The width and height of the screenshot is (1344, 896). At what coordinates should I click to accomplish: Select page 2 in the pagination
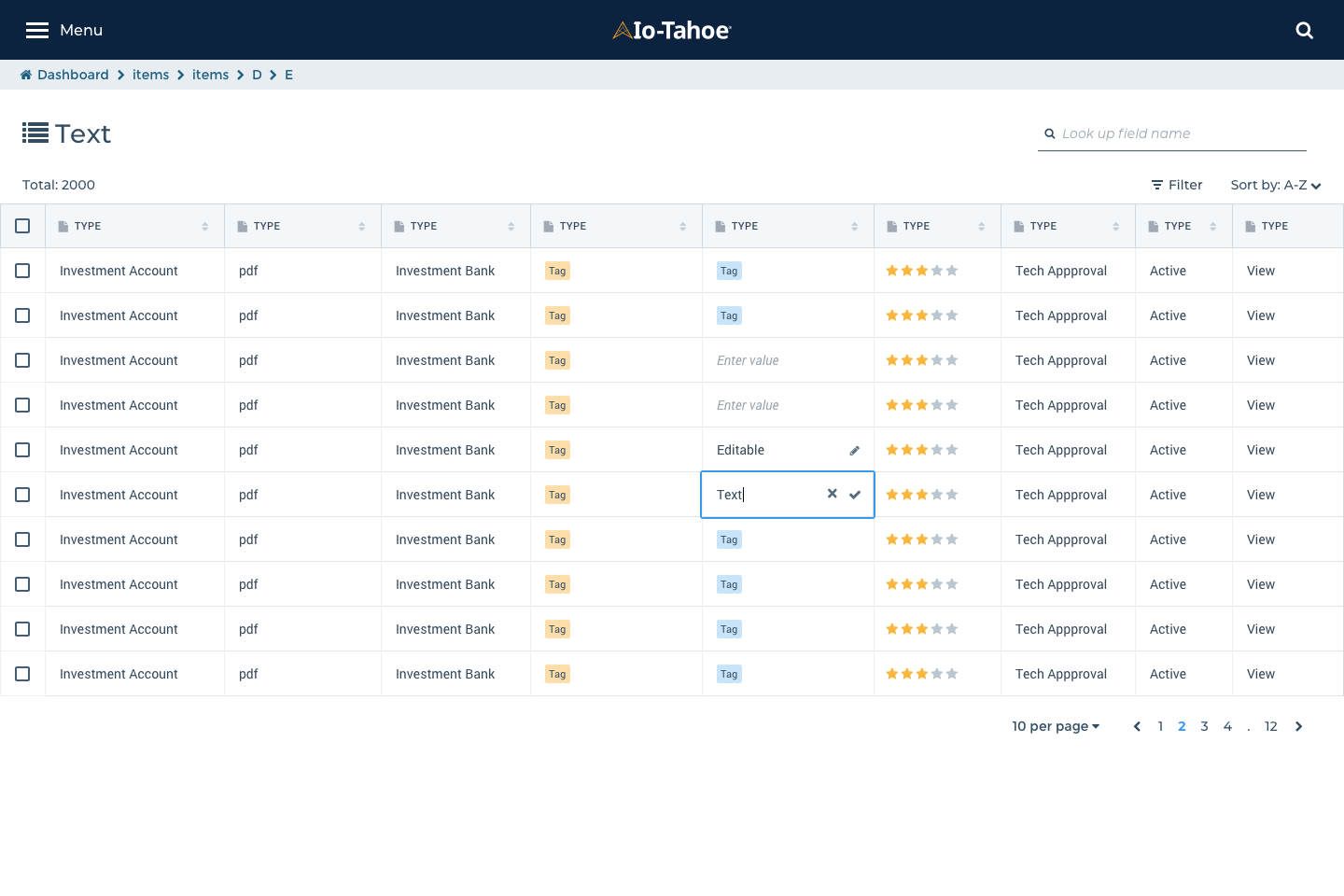click(1182, 726)
